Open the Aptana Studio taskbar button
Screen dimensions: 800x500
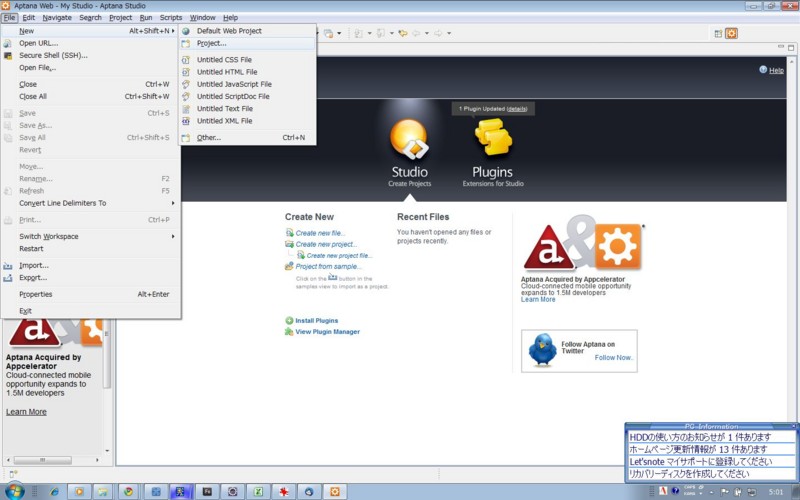335,492
